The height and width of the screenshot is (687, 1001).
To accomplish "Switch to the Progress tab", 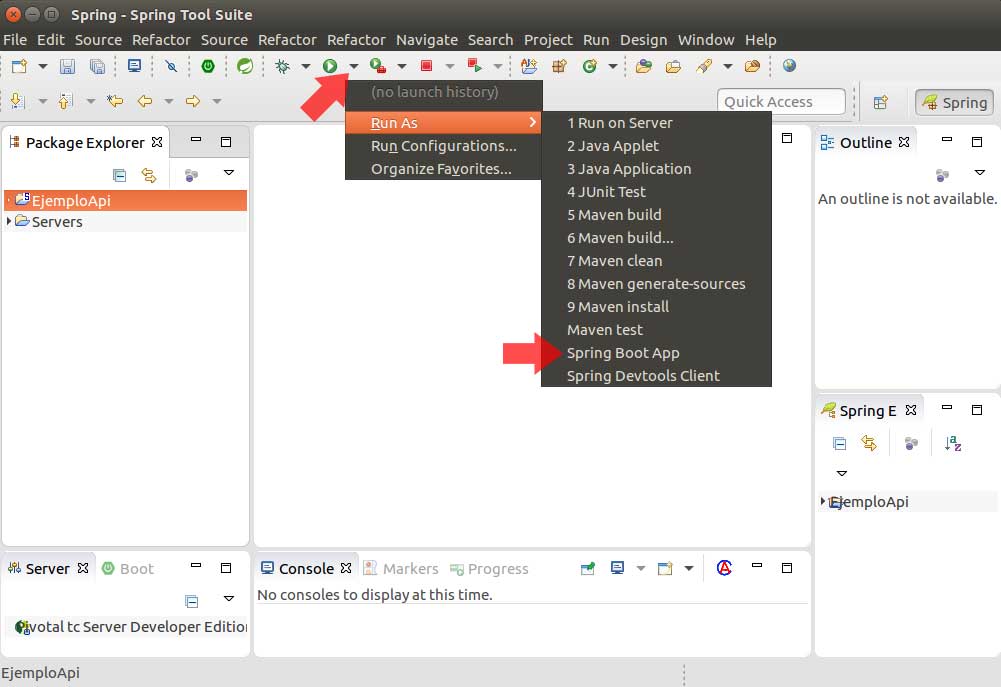I will pos(490,568).
